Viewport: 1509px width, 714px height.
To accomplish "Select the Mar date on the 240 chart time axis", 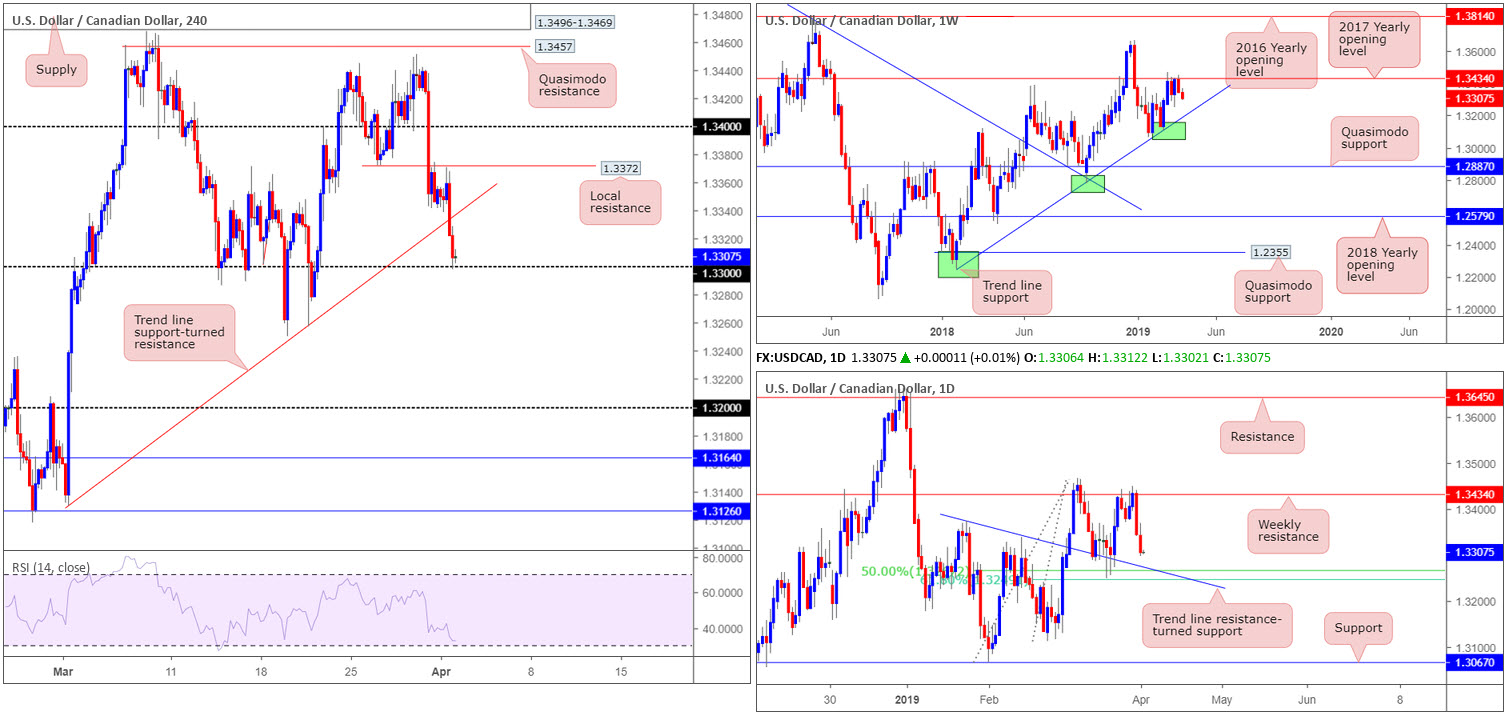I will click(62, 672).
